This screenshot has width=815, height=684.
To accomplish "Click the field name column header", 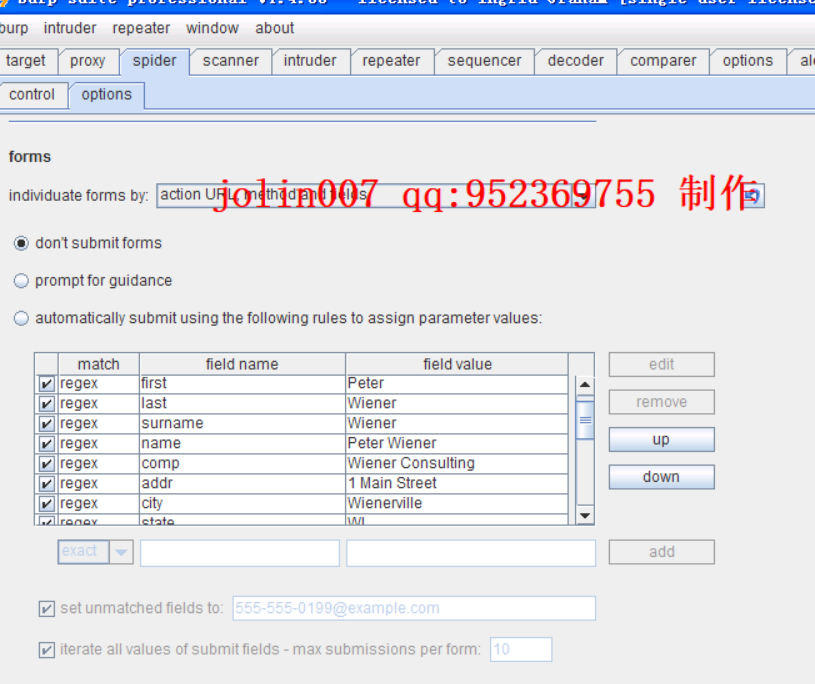I will point(242,364).
